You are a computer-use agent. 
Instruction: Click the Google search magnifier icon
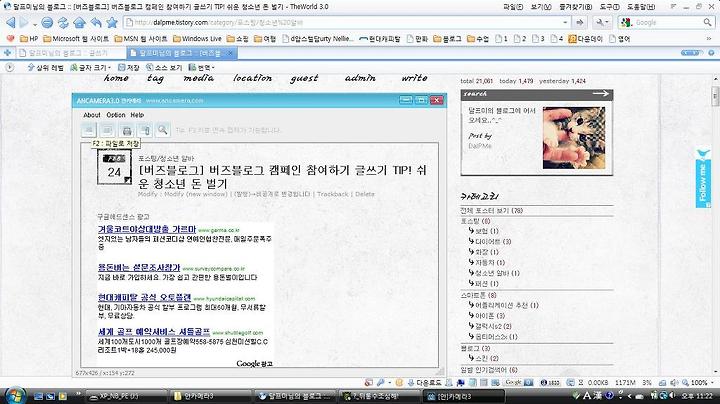[x=707, y=22]
